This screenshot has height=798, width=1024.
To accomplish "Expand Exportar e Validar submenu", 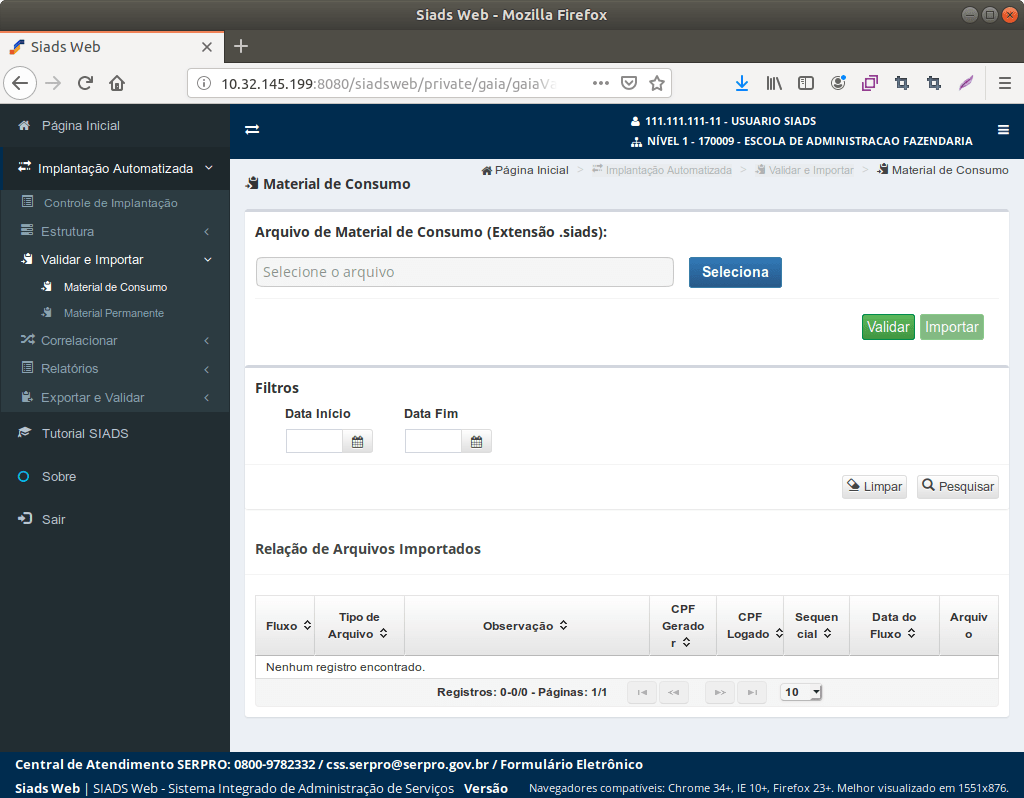I will point(115,397).
